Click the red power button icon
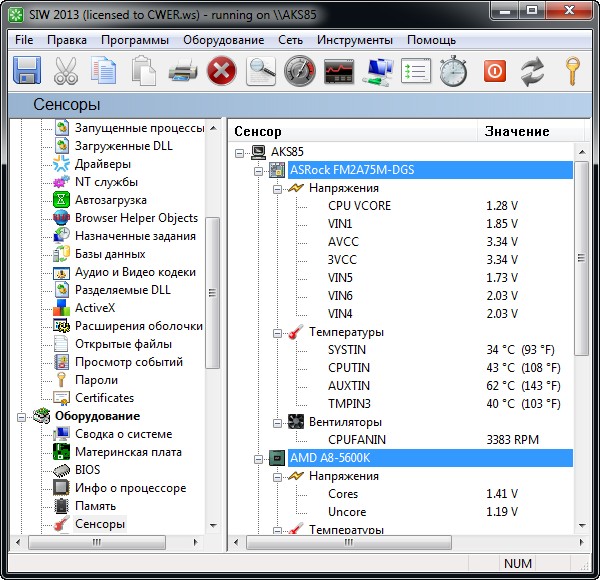Viewport: 600px width, 580px height. coord(494,71)
